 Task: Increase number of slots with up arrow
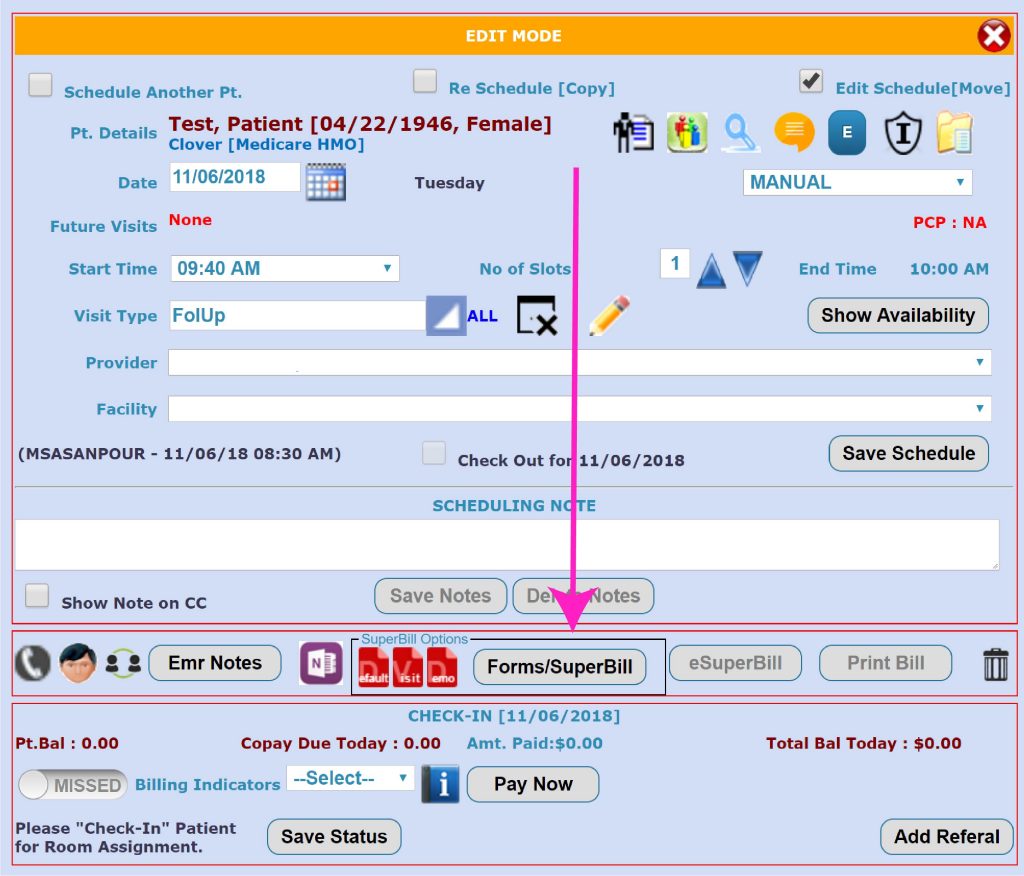coord(710,270)
